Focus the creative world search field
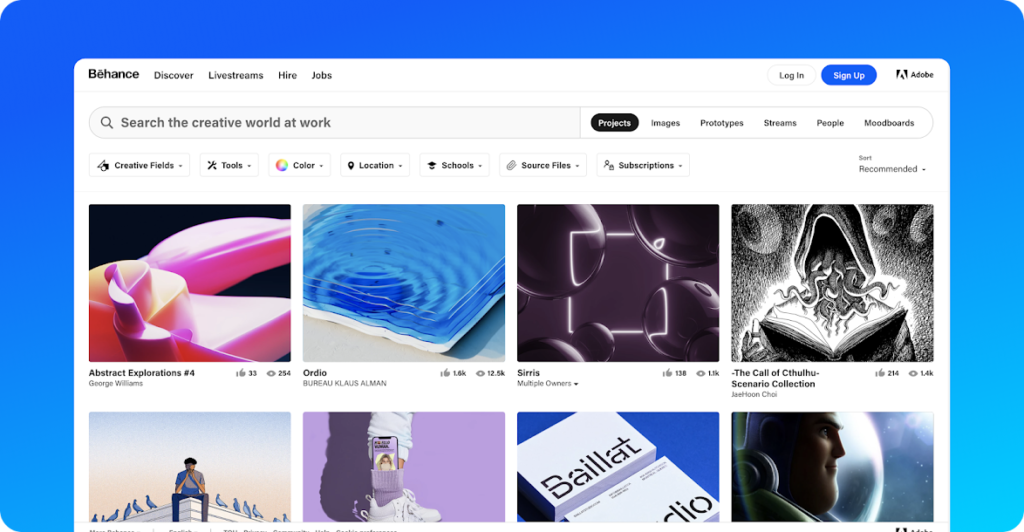This screenshot has height=532, width=1024. click(334, 123)
